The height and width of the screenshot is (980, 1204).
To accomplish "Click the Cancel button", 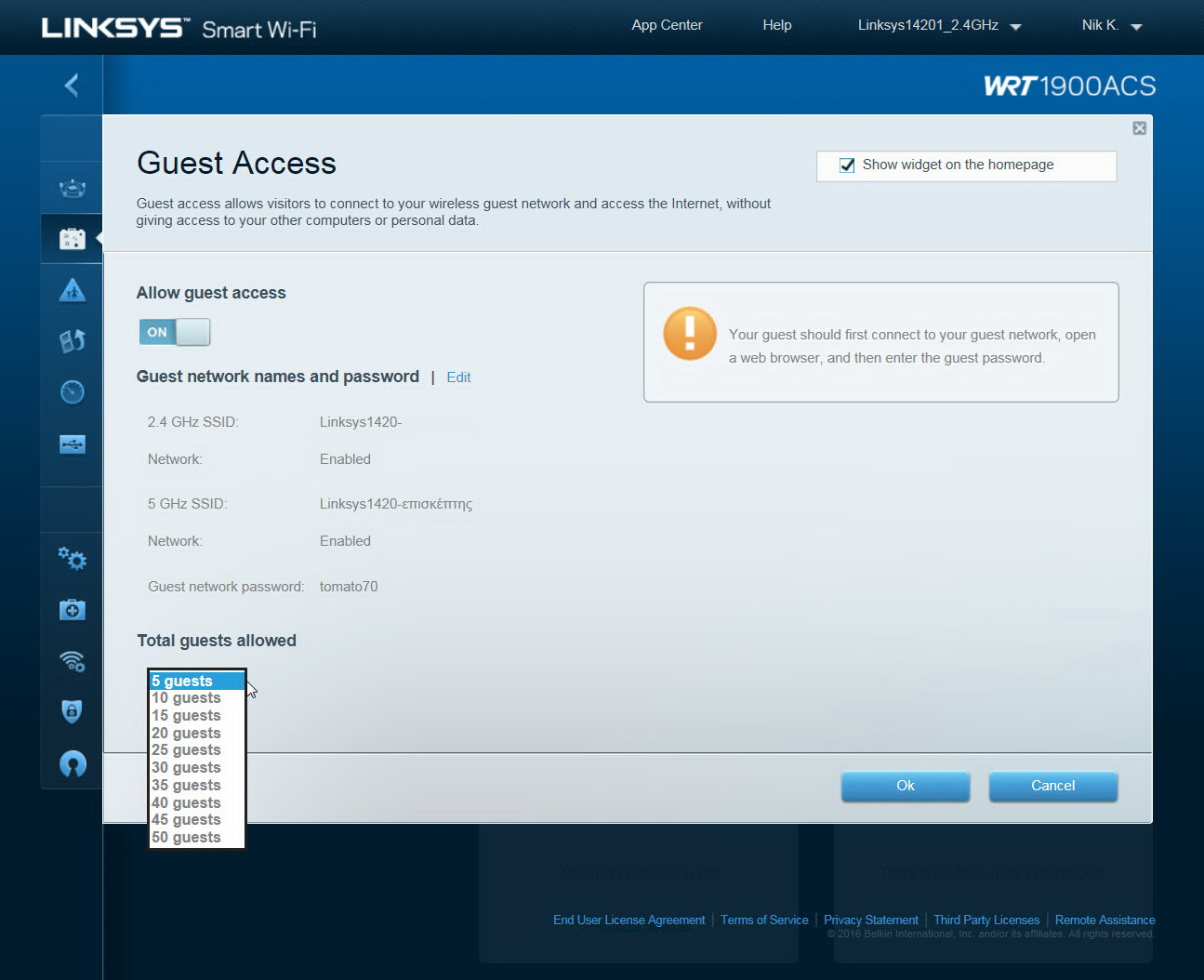I will [1052, 787].
